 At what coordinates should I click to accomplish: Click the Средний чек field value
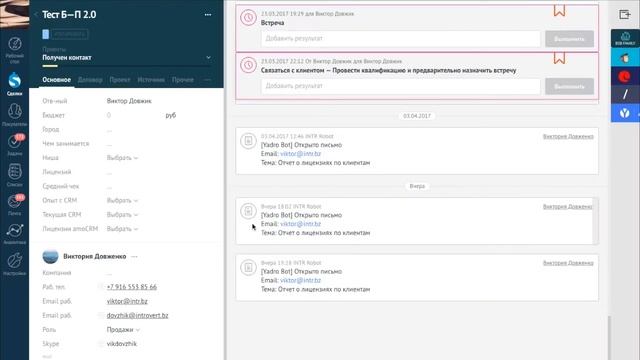pos(109,187)
